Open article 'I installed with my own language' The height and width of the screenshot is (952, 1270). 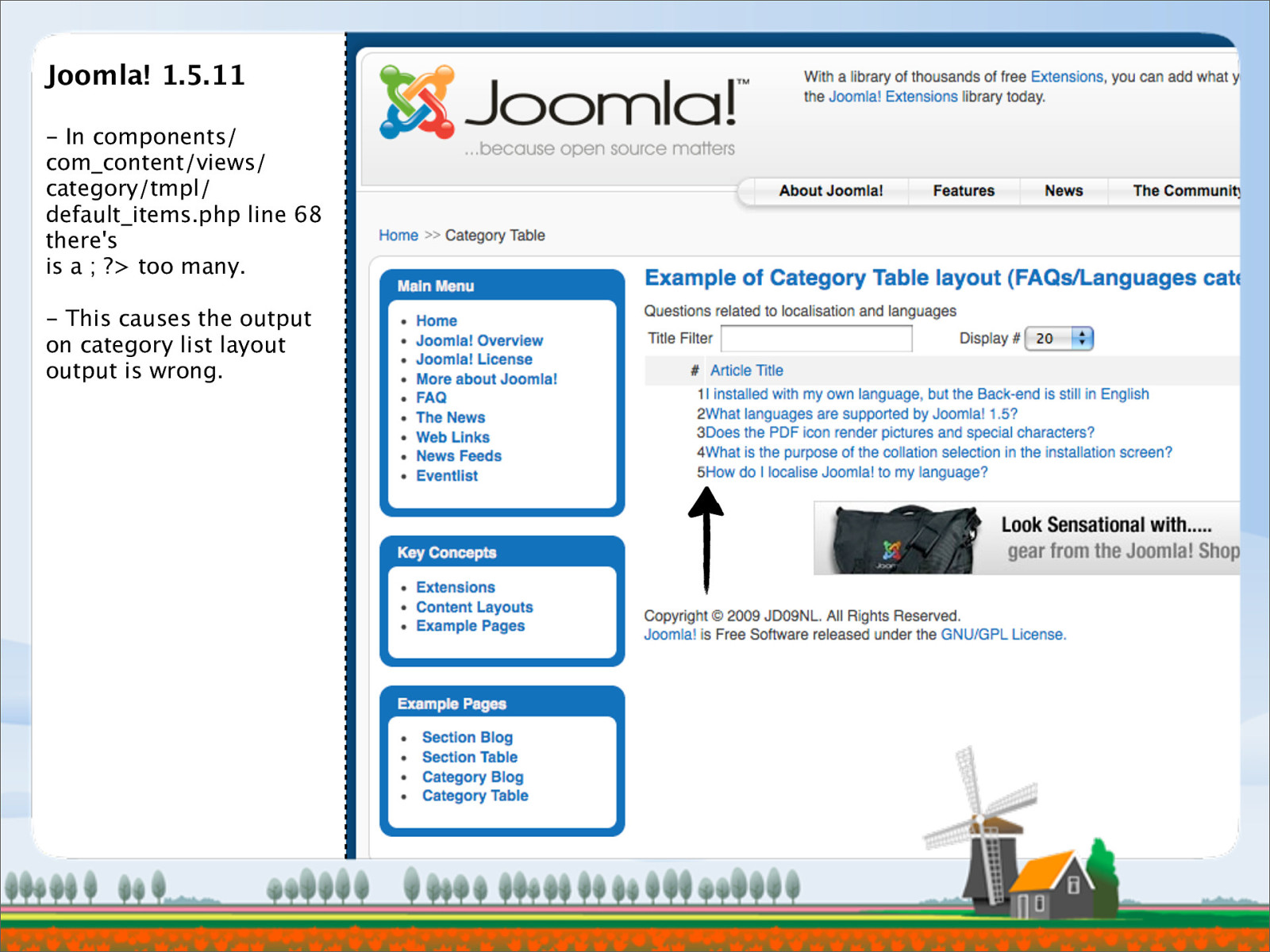coord(927,394)
